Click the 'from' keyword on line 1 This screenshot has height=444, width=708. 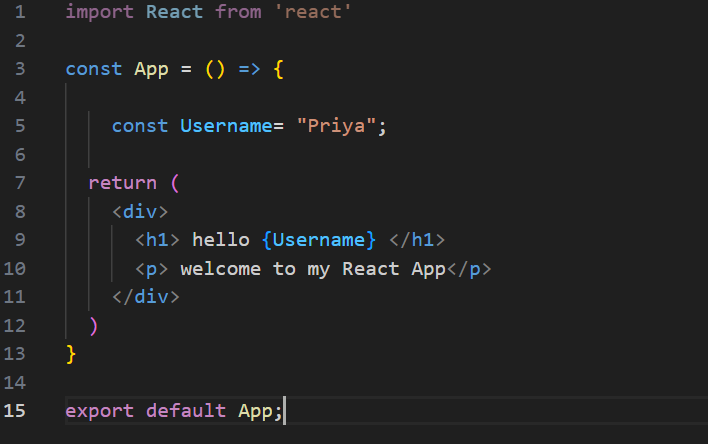238,12
